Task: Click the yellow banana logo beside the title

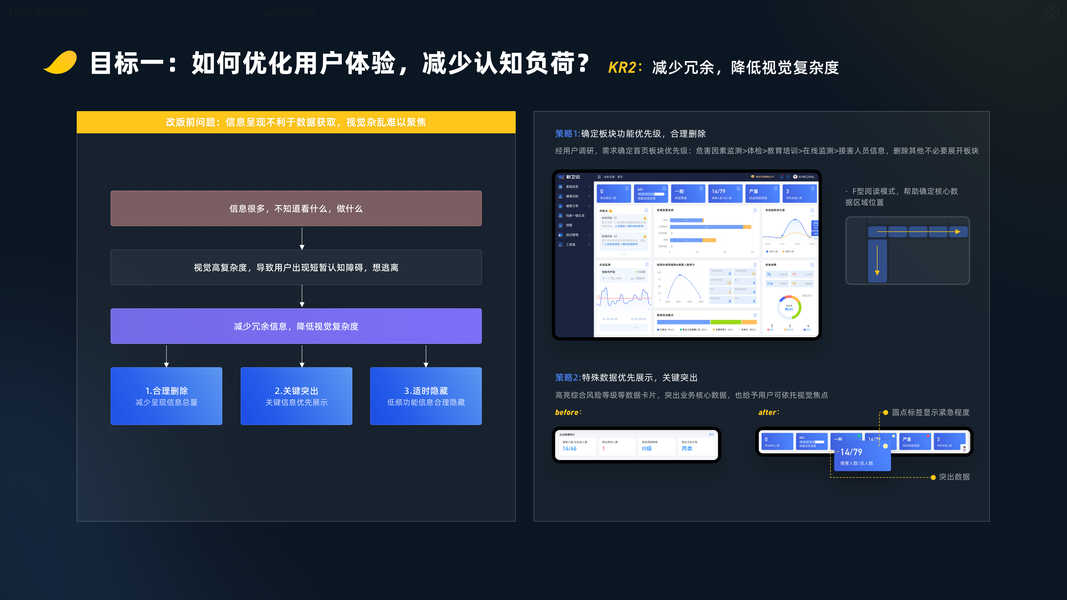Action: tap(61, 62)
